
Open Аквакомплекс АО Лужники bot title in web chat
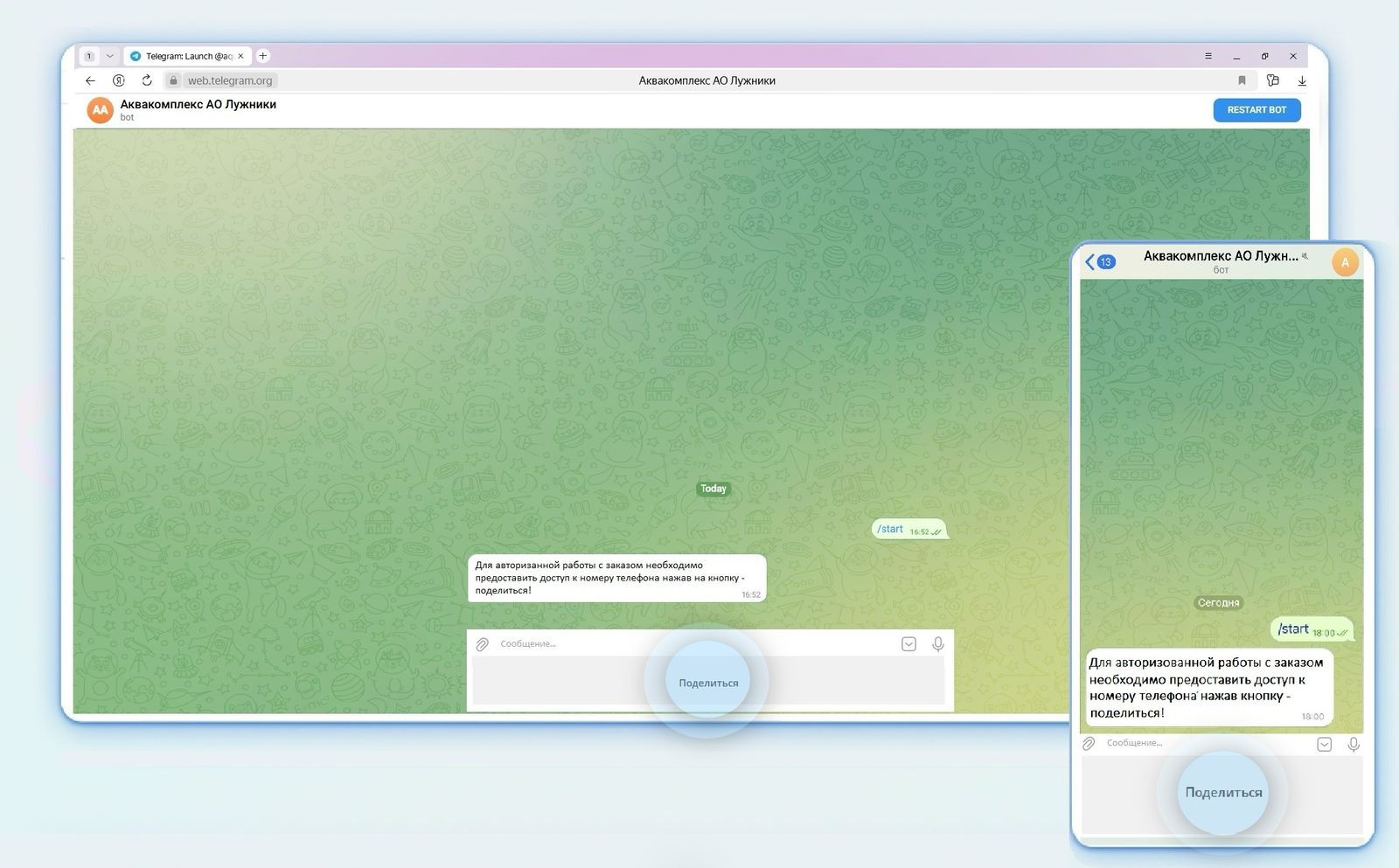point(198,104)
